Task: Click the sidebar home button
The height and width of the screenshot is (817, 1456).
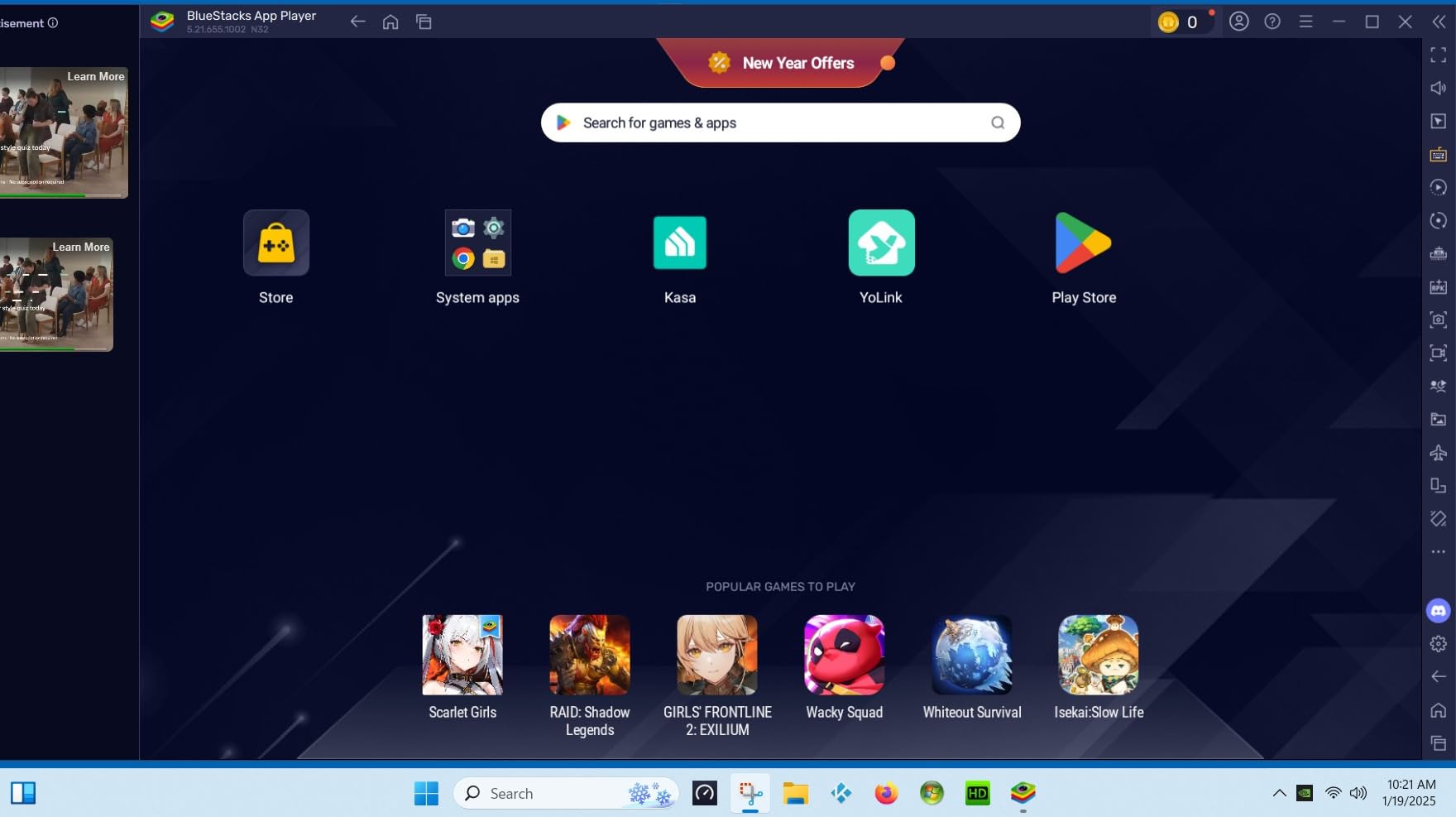Action: click(x=1439, y=709)
